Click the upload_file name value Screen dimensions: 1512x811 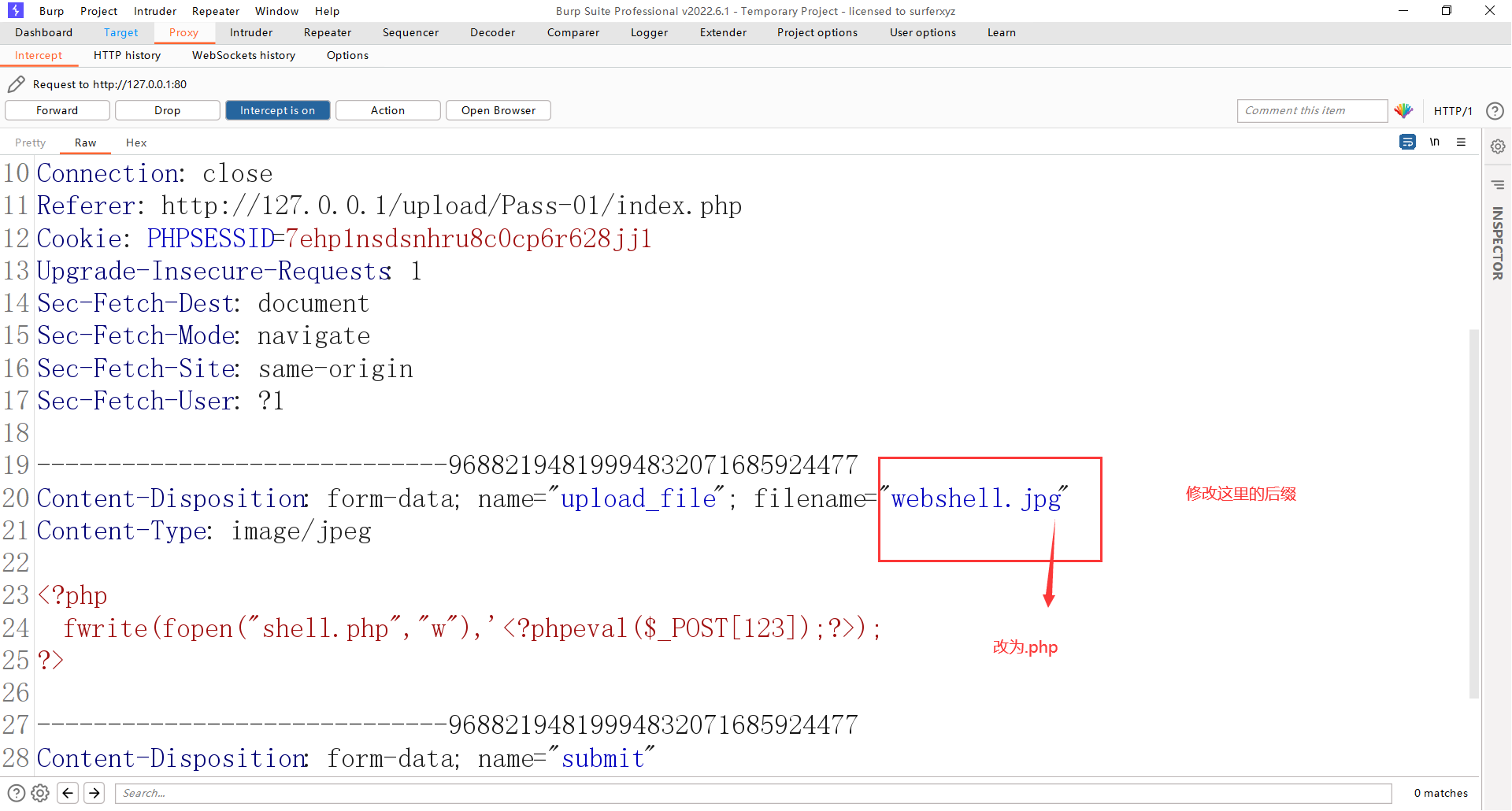[x=639, y=498]
